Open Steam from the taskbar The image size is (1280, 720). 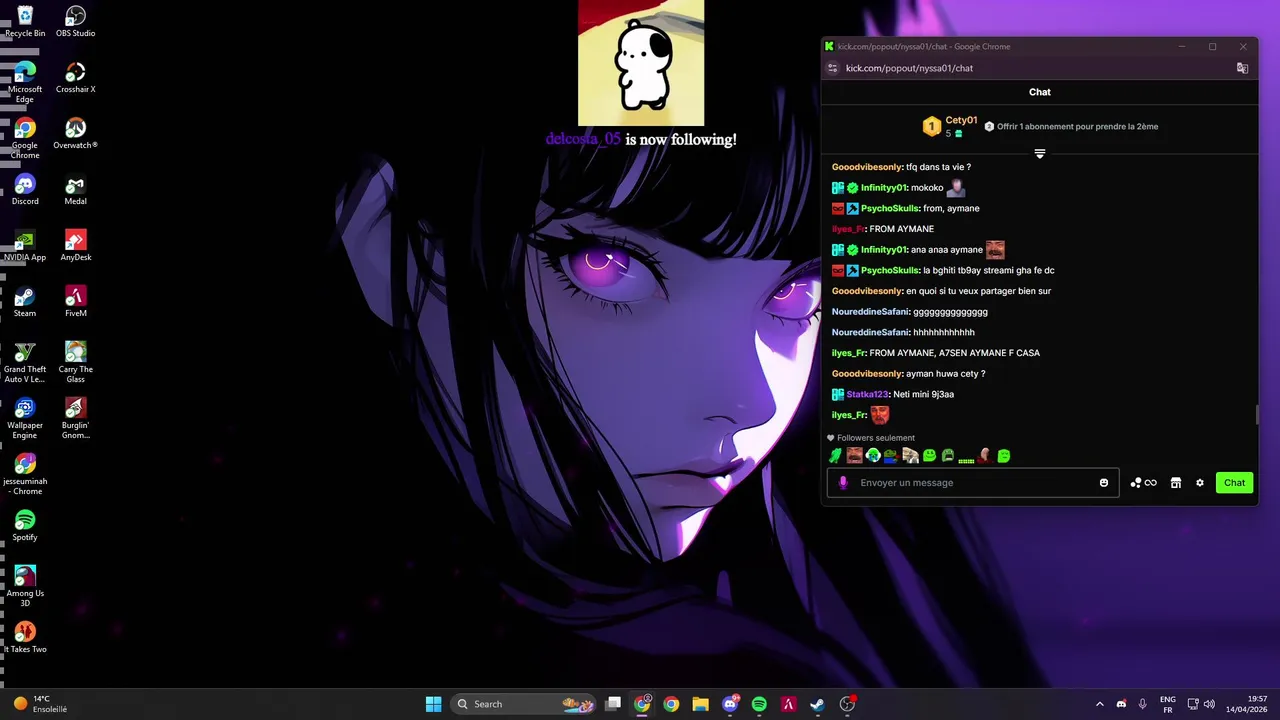click(x=817, y=704)
